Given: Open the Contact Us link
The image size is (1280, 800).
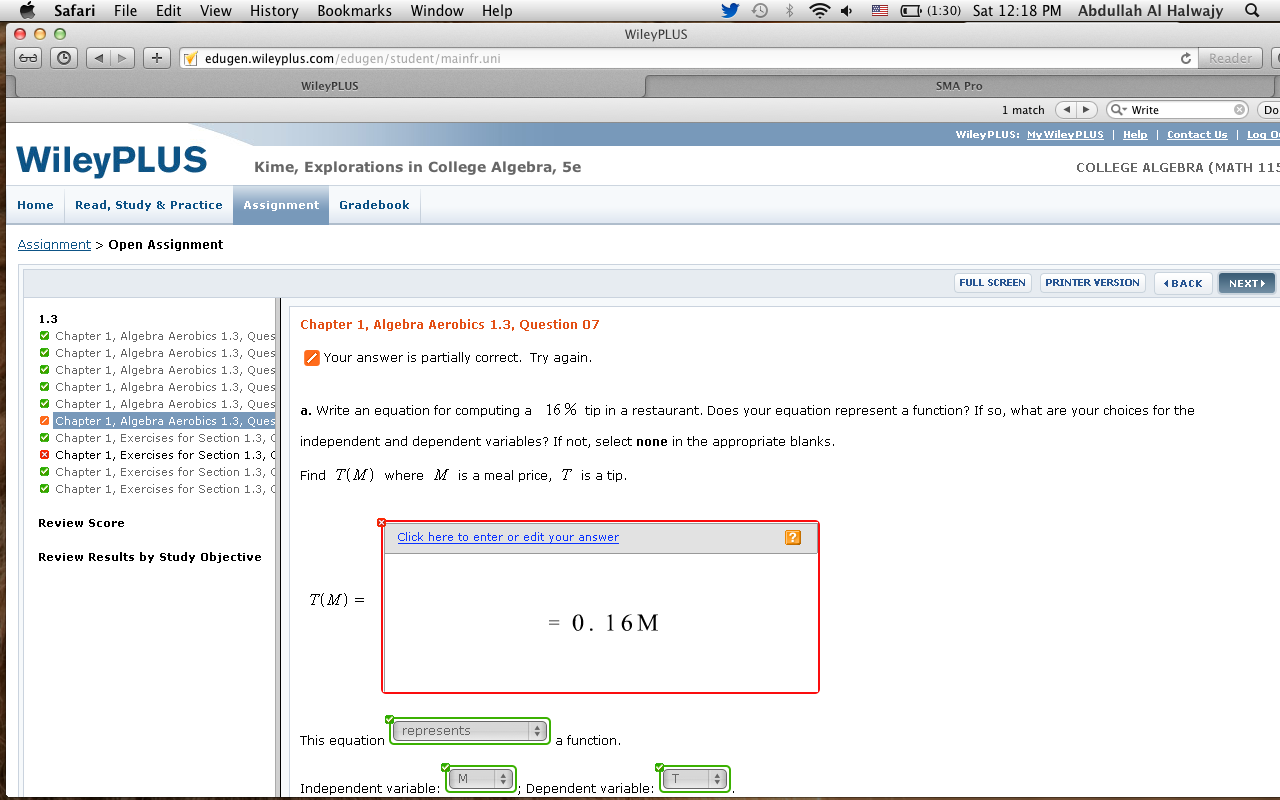Looking at the screenshot, I should coord(1197,135).
